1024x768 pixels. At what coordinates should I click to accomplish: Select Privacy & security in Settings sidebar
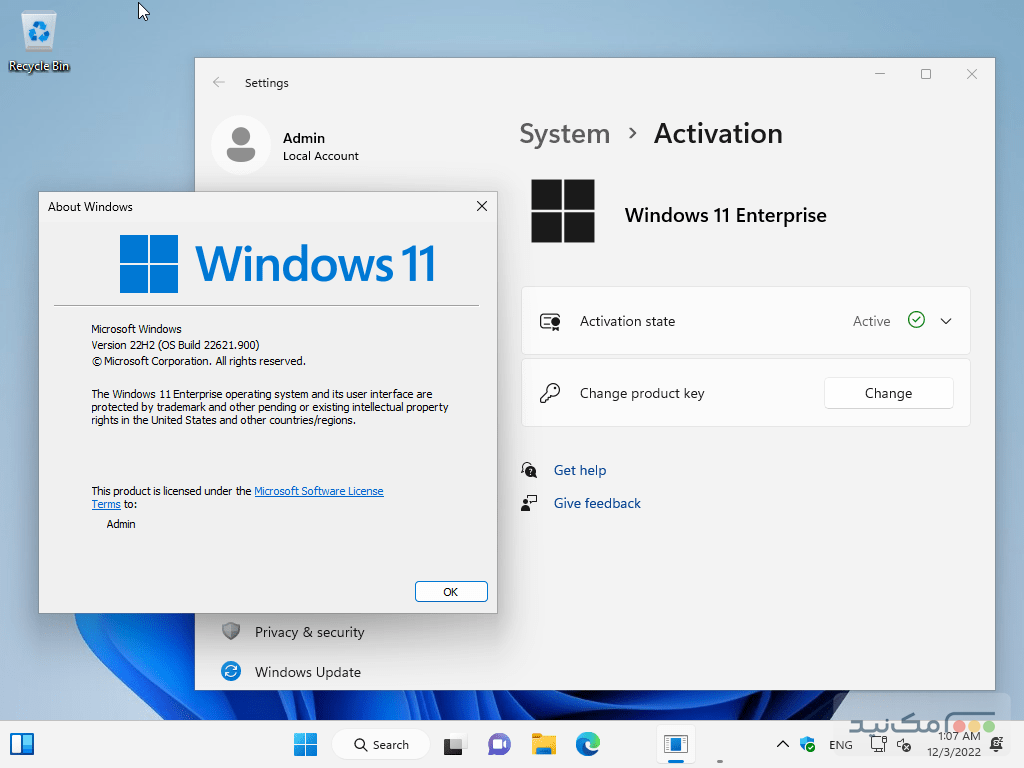pyautogui.click(x=310, y=632)
